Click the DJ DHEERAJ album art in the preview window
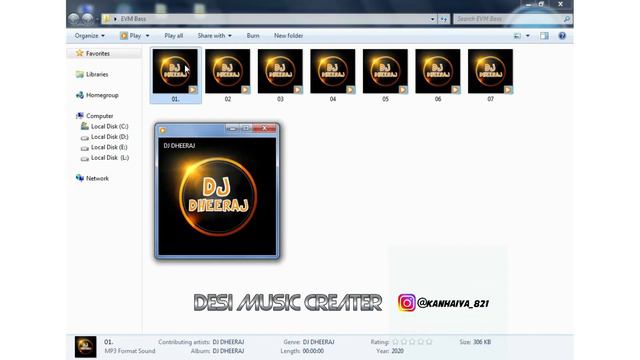 point(218,197)
